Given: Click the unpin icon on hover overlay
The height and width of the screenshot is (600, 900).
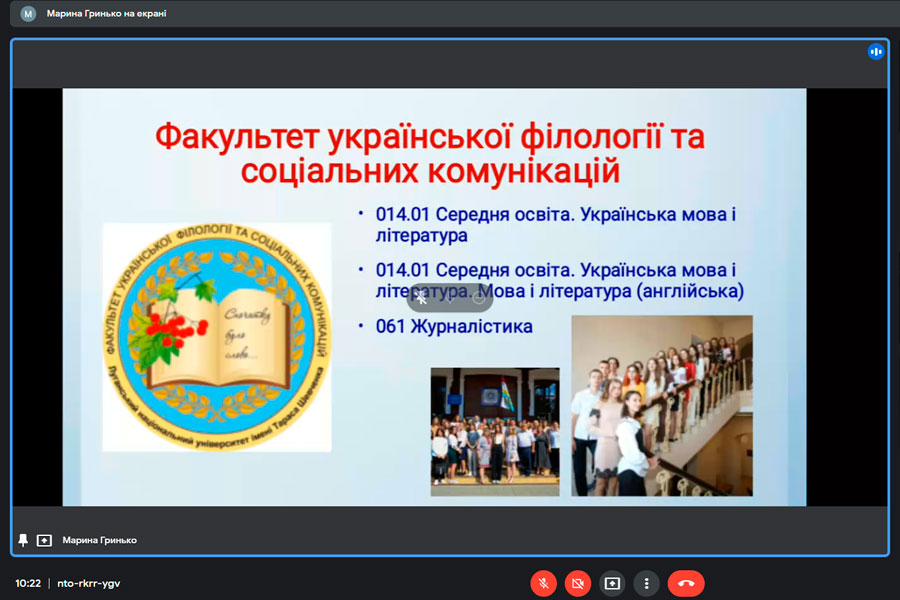Looking at the screenshot, I should (422, 298).
